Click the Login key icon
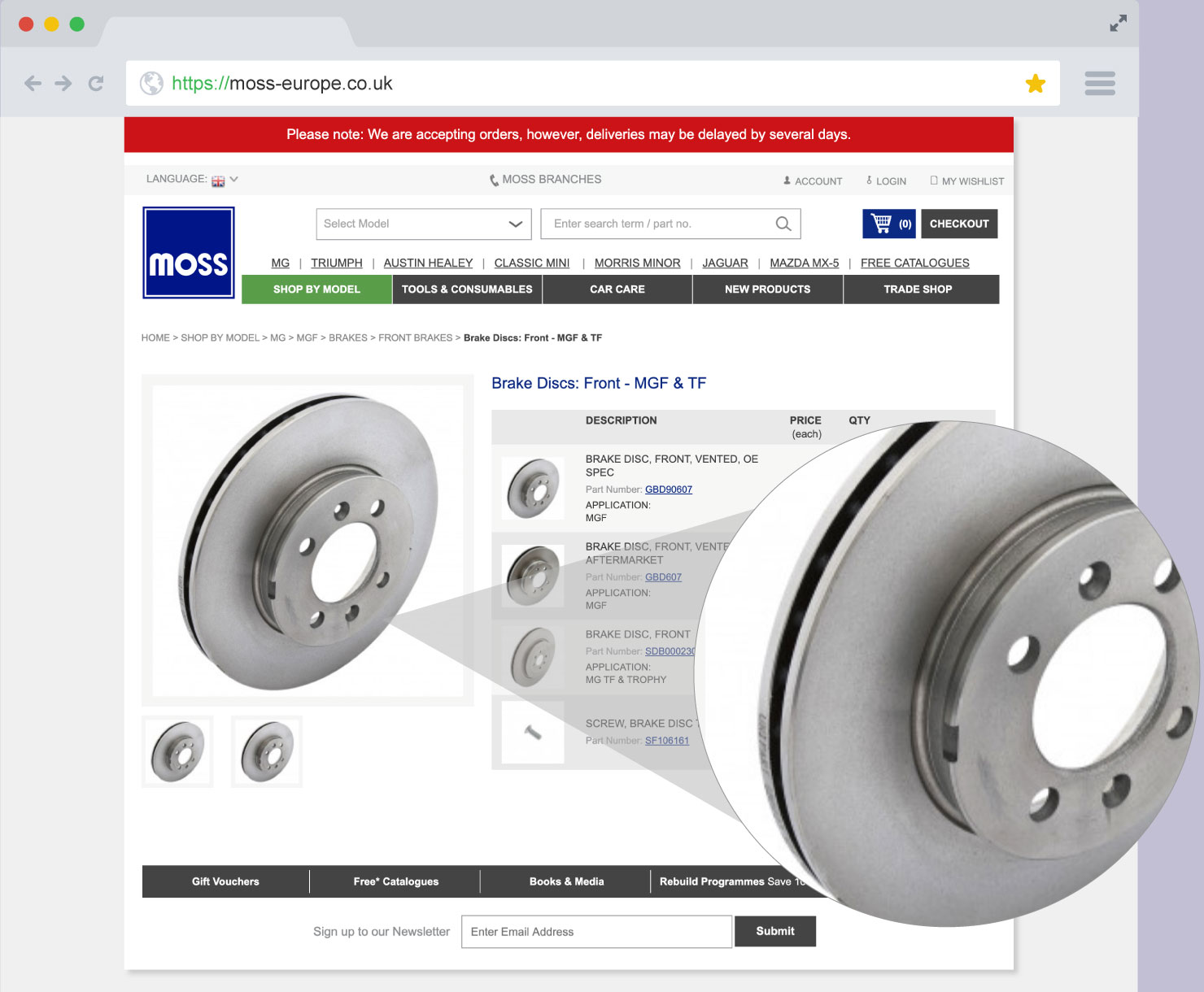This screenshot has height=992, width=1204. 869,181
